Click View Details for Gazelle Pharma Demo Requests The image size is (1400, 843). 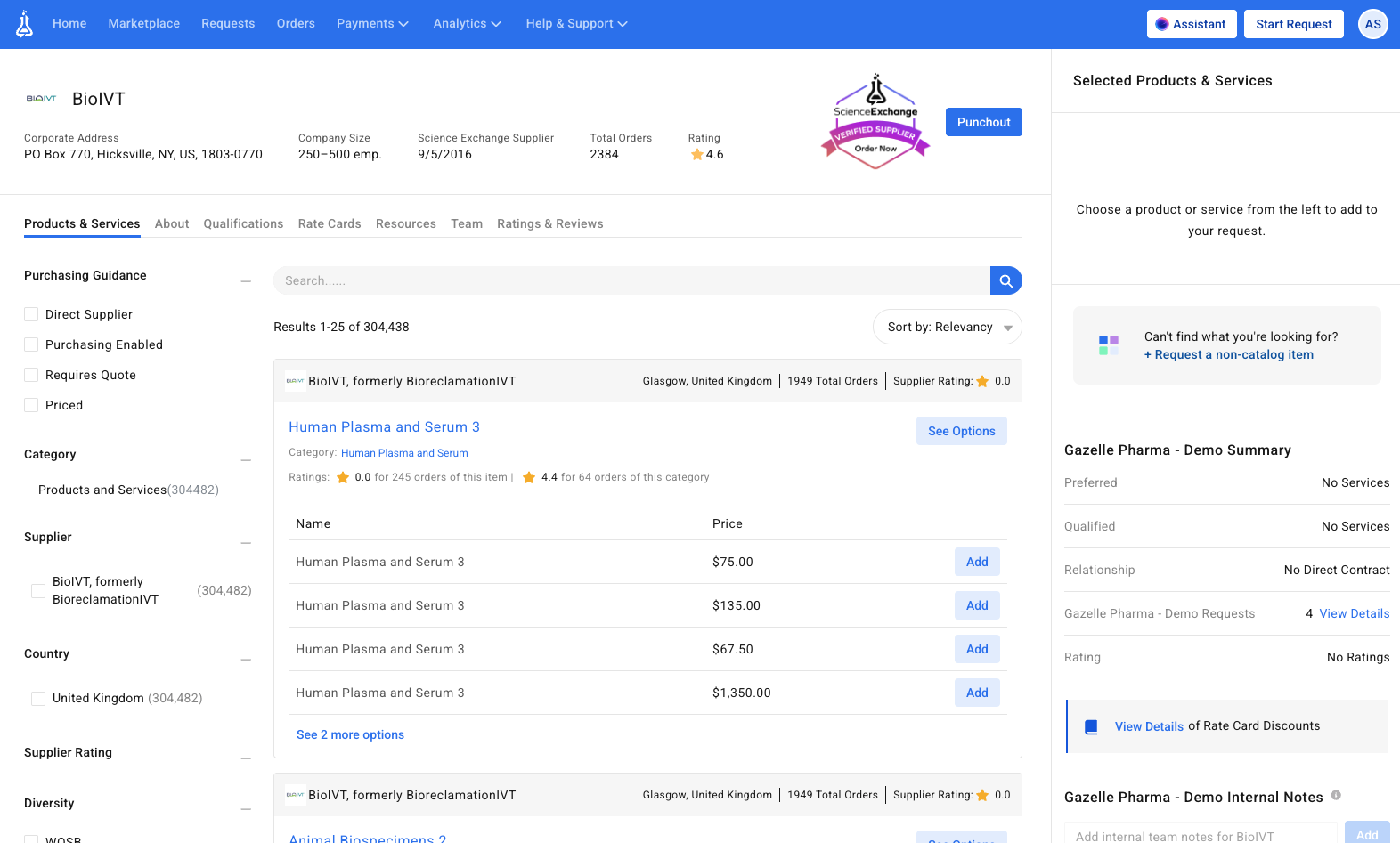click(1355, 613)
